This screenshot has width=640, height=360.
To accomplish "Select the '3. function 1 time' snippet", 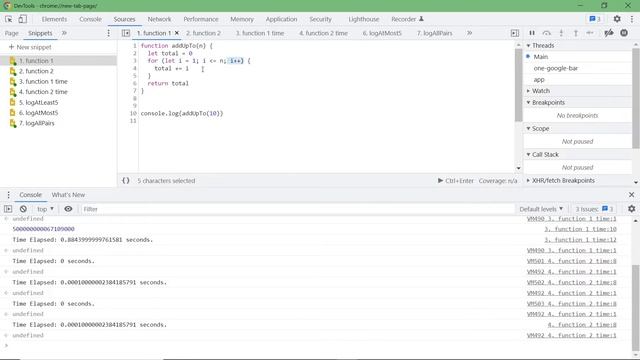I will (x=43, y=82).
